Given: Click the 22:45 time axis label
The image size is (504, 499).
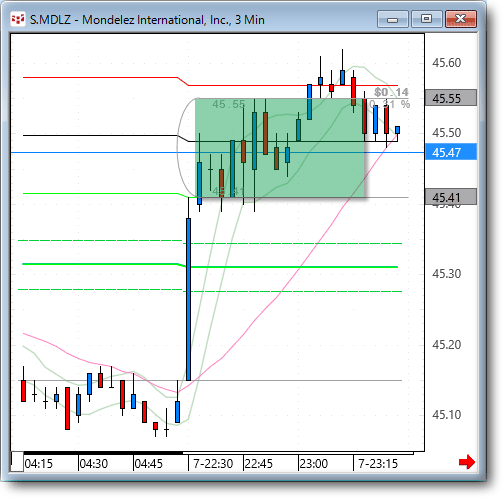Looking at the screenshot, I should coord(259,464).
